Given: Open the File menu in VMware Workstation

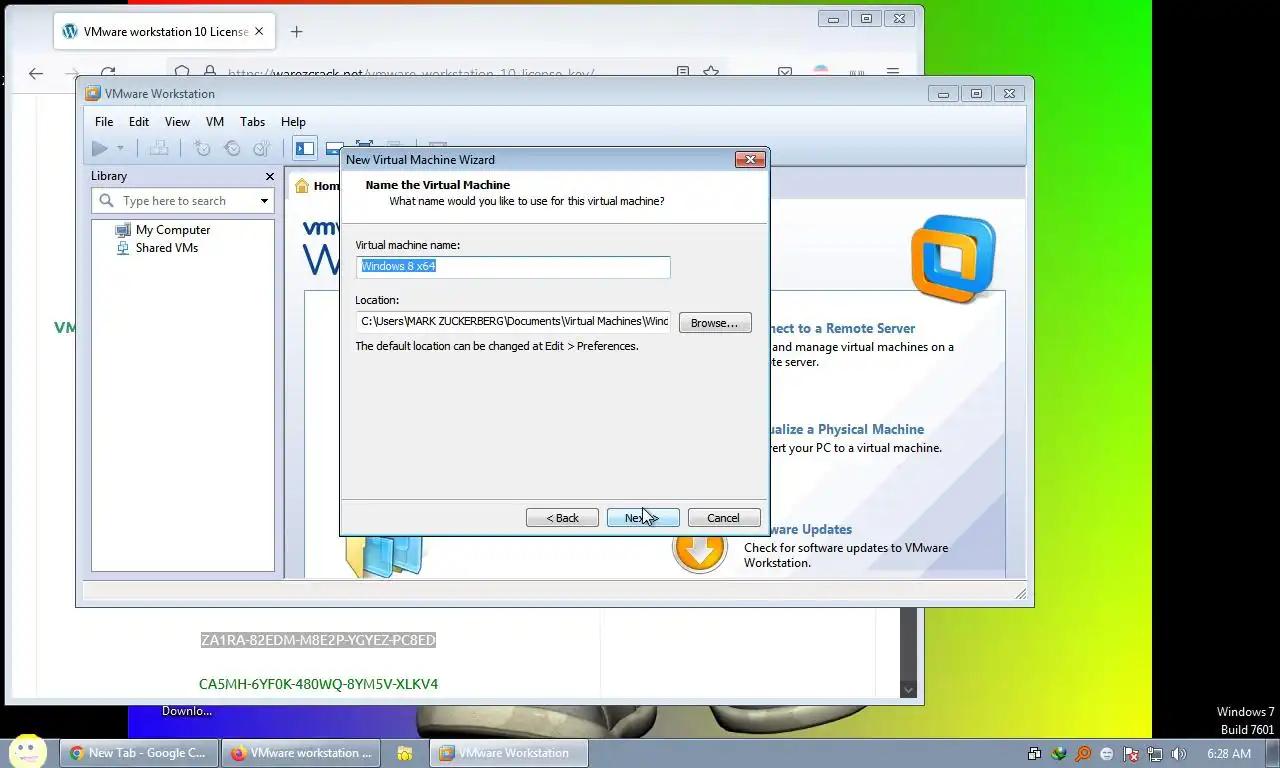Looking at the screenshot, I should coord(104,122).
